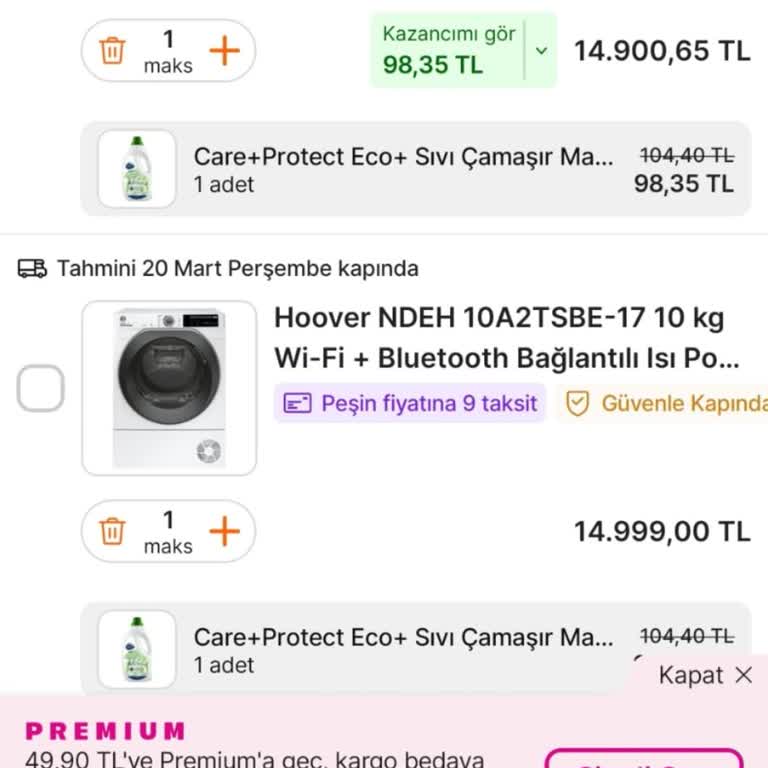Tap the delivery truck icon
Screen dimensions: 768x768
[32, 268]
